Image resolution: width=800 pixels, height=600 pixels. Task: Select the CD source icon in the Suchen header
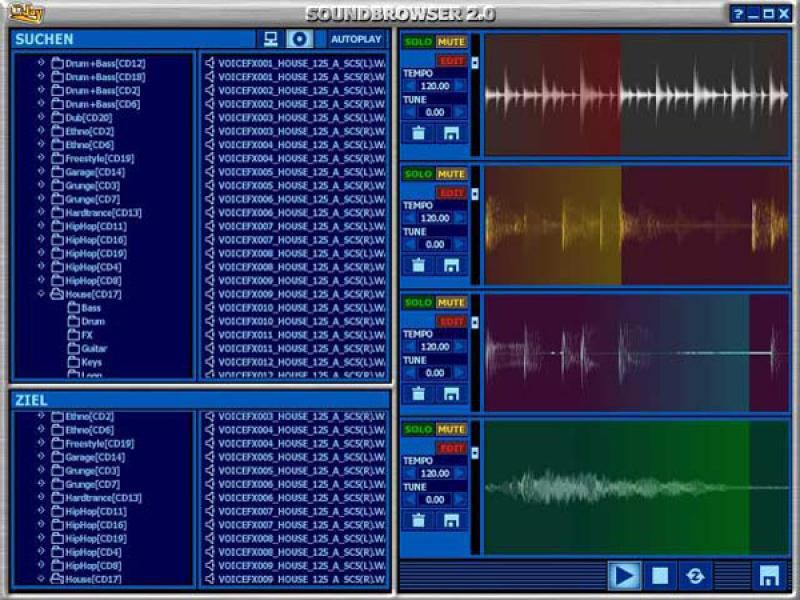[300, 39]
